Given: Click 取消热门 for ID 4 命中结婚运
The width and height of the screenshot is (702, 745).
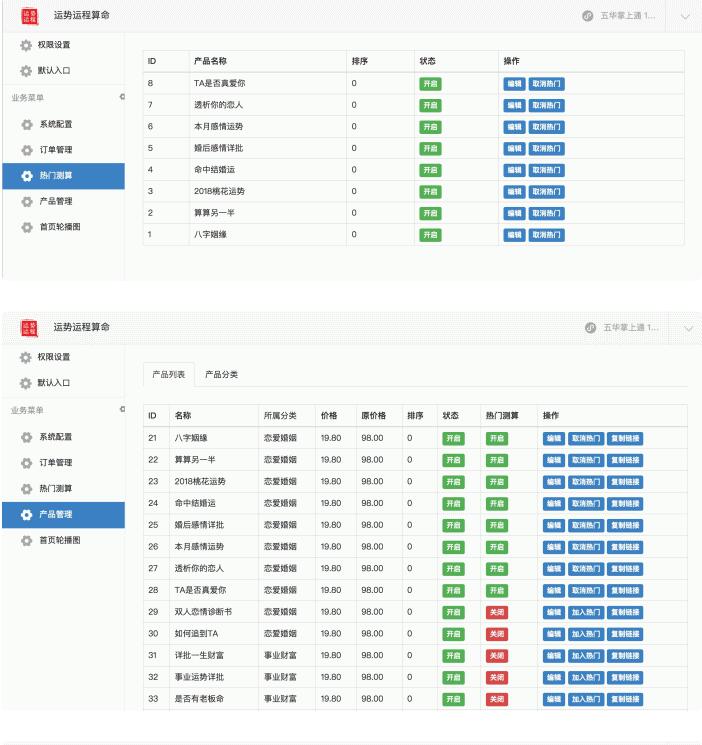Looking at the screenshot, I should click(546, 170).
